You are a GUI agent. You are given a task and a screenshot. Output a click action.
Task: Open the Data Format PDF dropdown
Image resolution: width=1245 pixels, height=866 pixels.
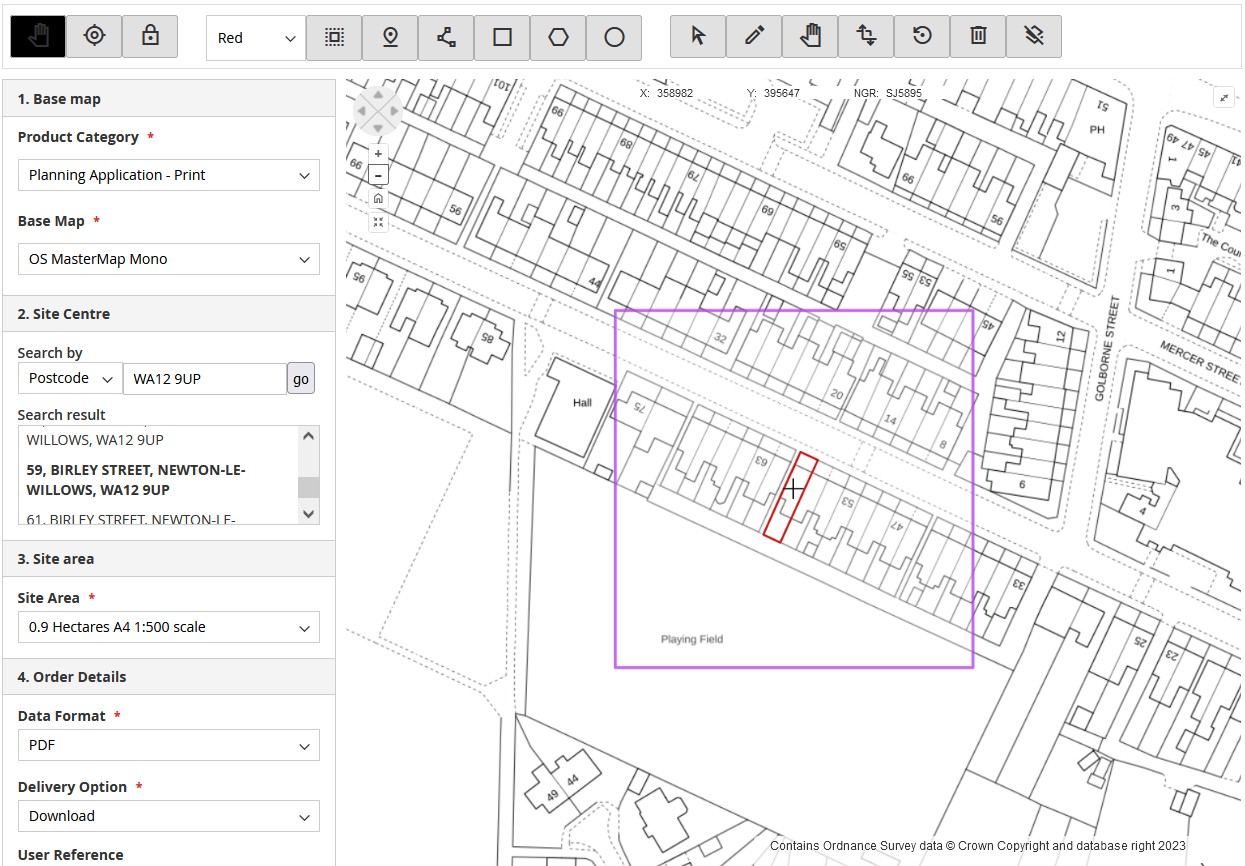click(169, 745)
